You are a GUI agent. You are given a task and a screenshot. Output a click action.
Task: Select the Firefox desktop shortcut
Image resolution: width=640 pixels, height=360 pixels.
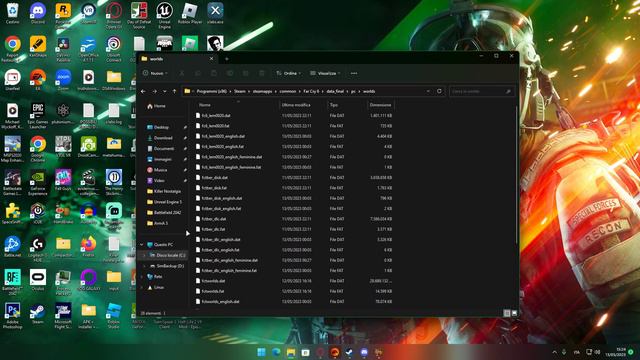89,247
